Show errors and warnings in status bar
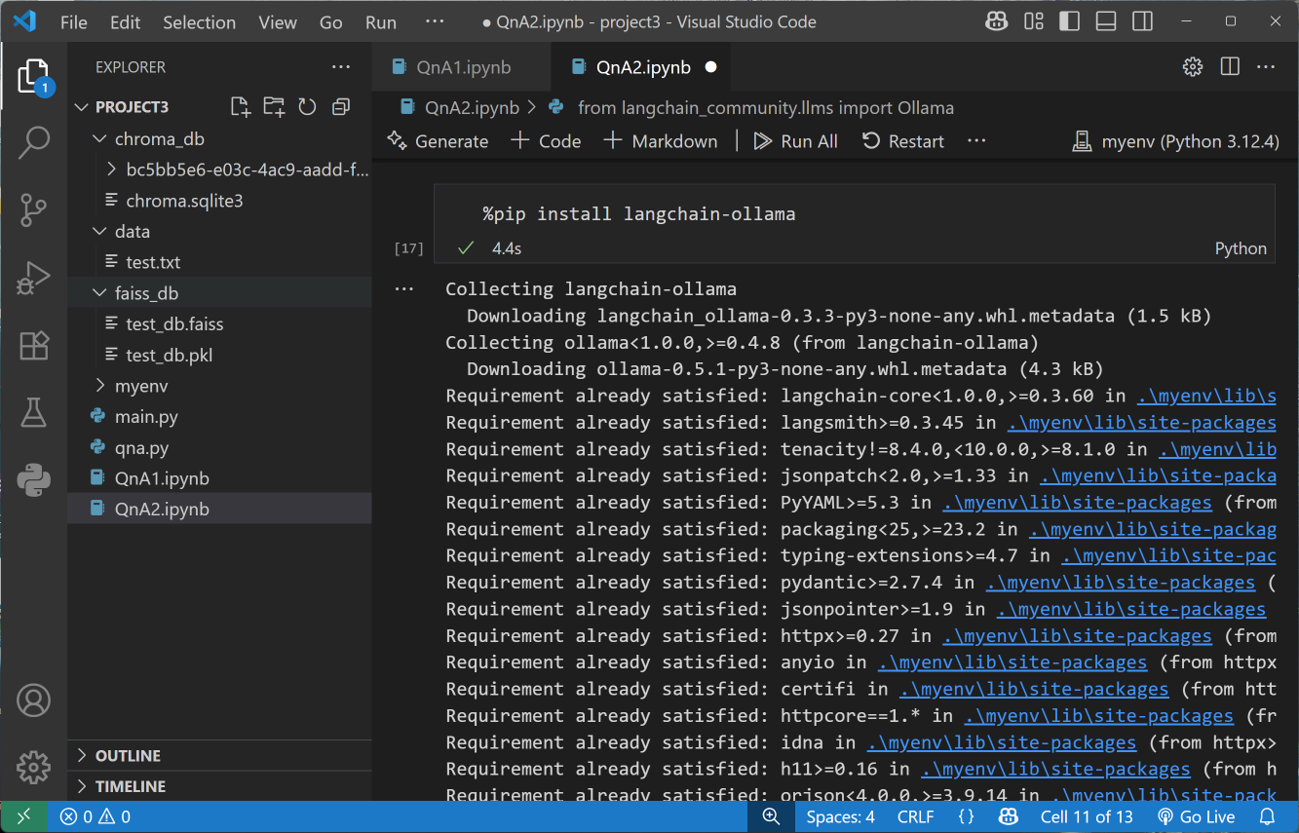This screenshot has height=833, width=1299. (x=95, y=817)
